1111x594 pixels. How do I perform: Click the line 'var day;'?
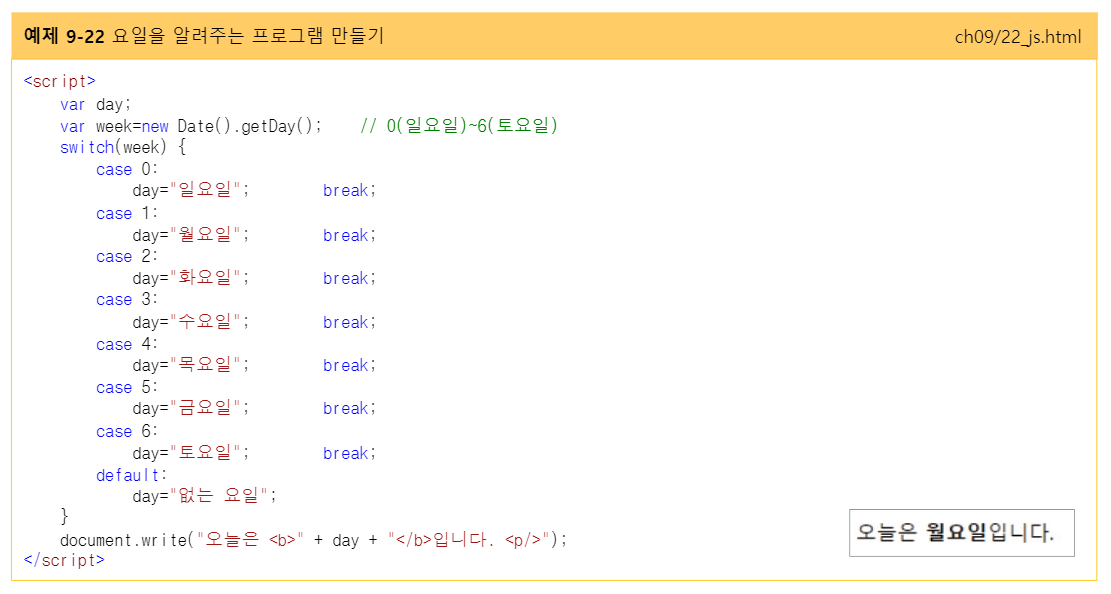pyautogui.click(x=96, y=104)
